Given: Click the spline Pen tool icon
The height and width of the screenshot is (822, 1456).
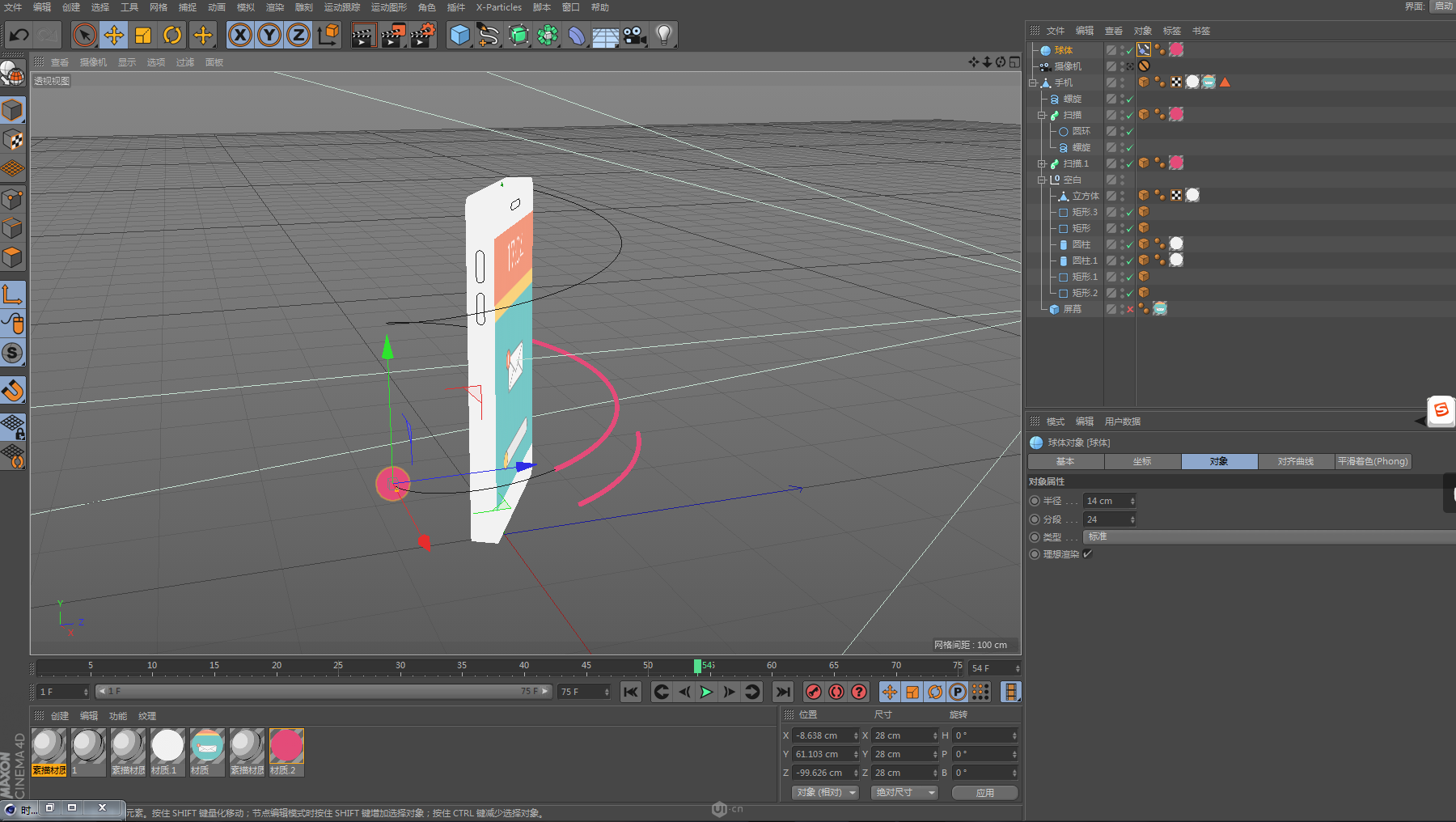Looking at the screenshot, I should point(489,35).
